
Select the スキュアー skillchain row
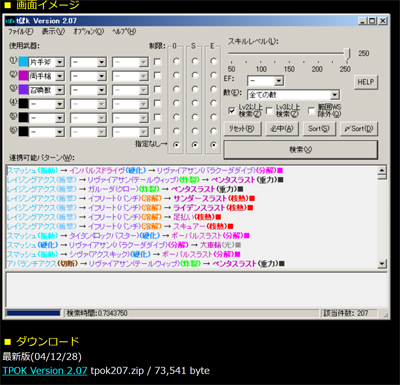[x=120, y=227]
